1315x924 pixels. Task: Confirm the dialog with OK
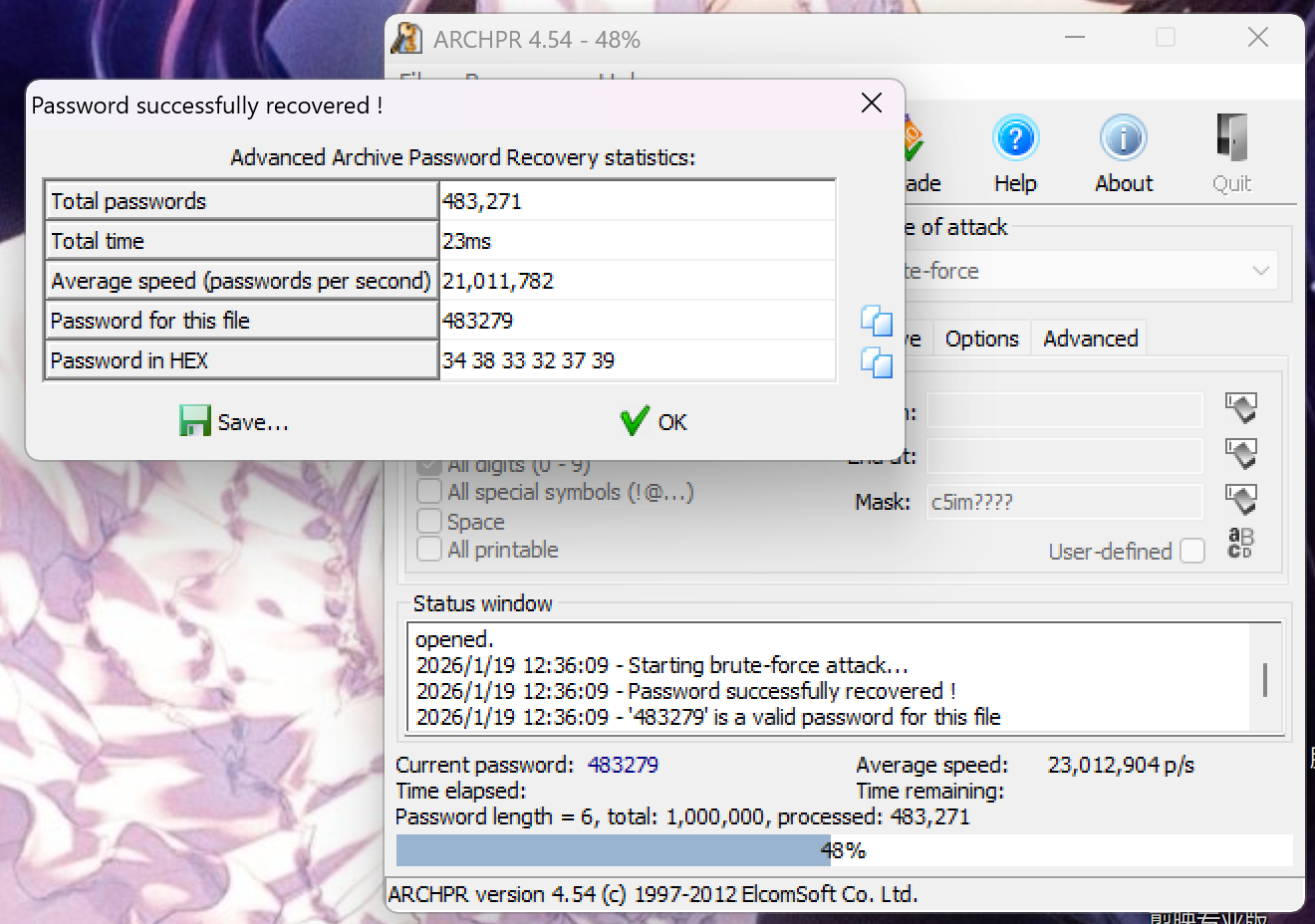point(654,422)
